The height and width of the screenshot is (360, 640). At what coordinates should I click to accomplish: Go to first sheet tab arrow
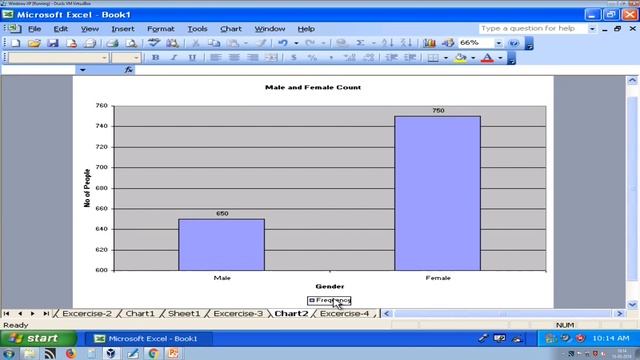[x=7, y=313]
